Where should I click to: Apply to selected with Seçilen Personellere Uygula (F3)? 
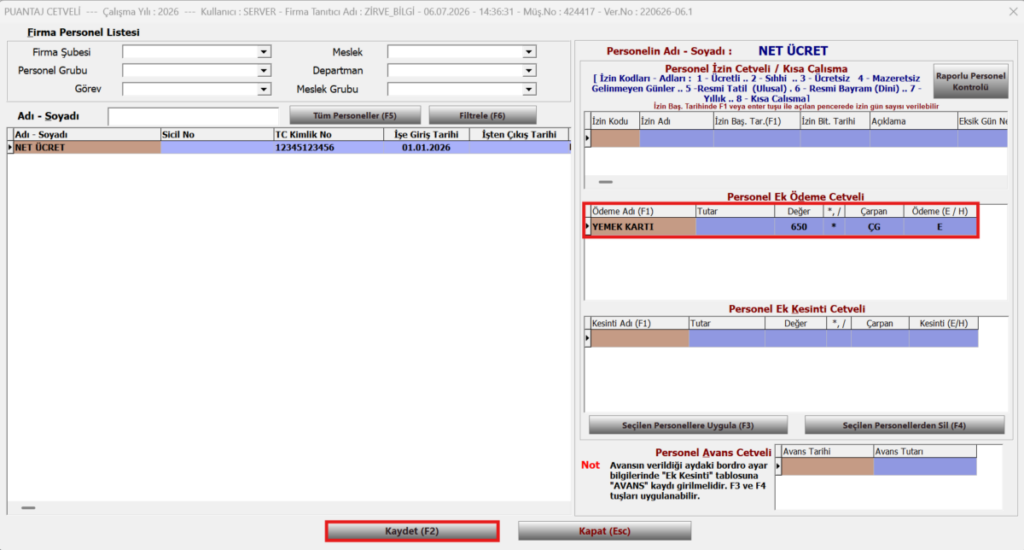coord(688,425)
